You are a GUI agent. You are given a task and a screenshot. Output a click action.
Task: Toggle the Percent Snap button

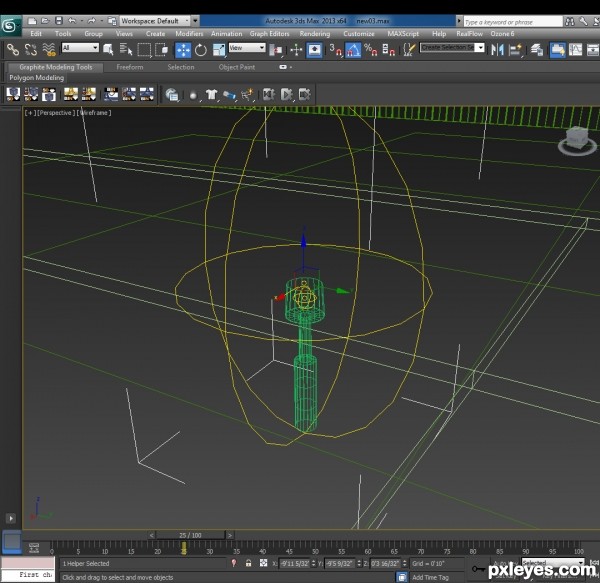[x=370, y=50]
